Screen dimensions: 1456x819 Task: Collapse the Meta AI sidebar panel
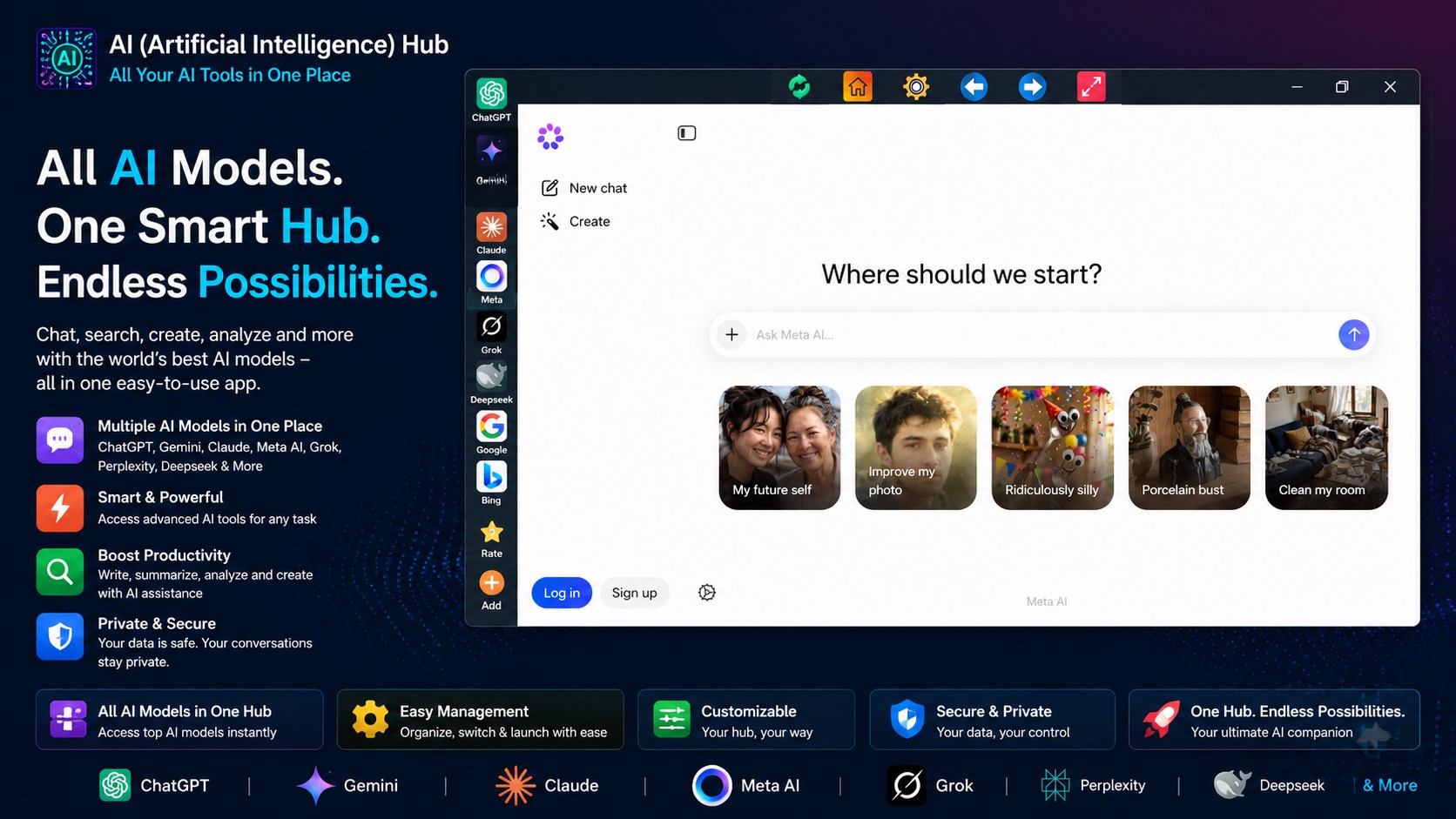[x=687, y=133]
